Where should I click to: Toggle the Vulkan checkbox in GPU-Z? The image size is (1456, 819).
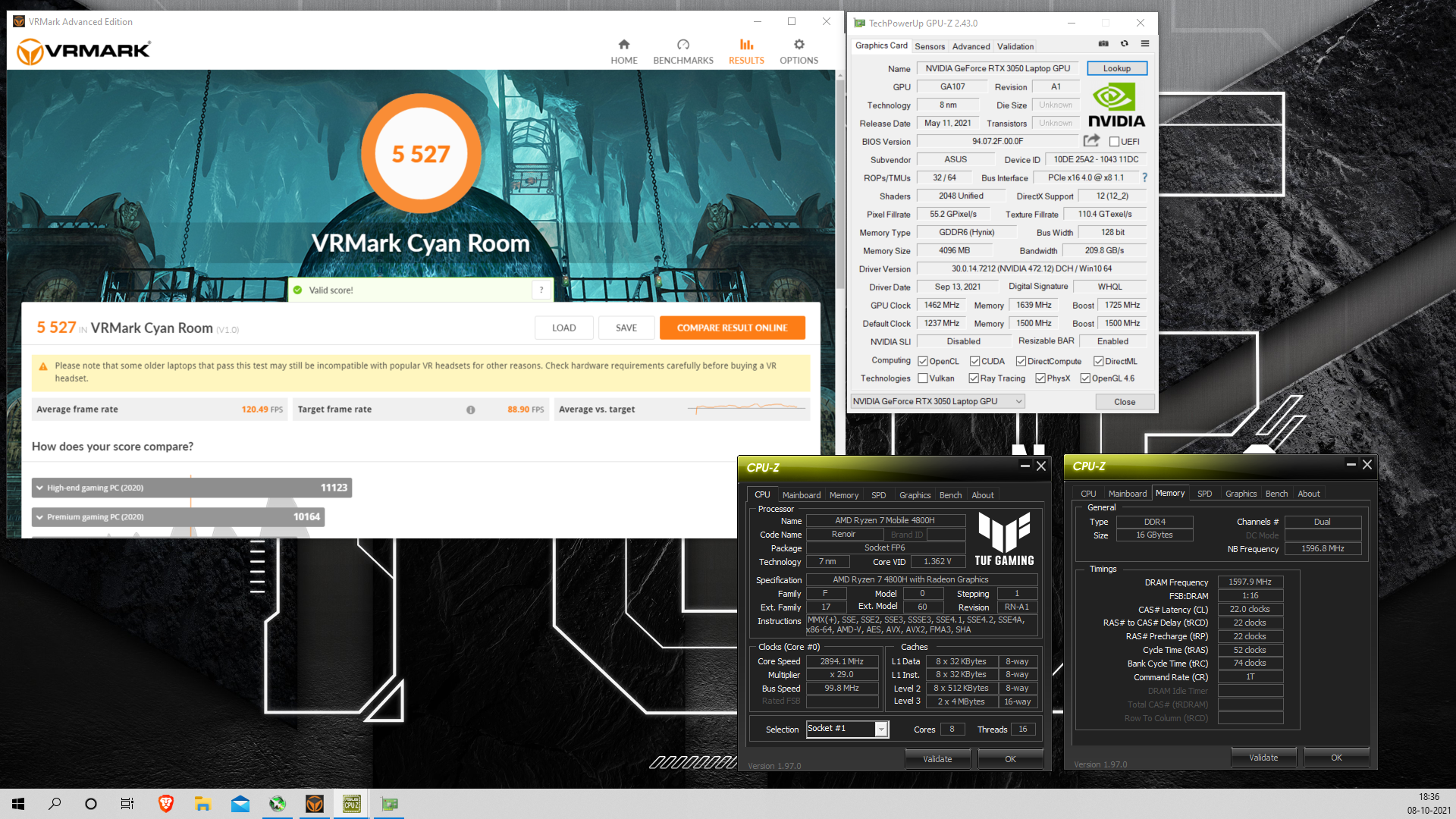point(923,378)
